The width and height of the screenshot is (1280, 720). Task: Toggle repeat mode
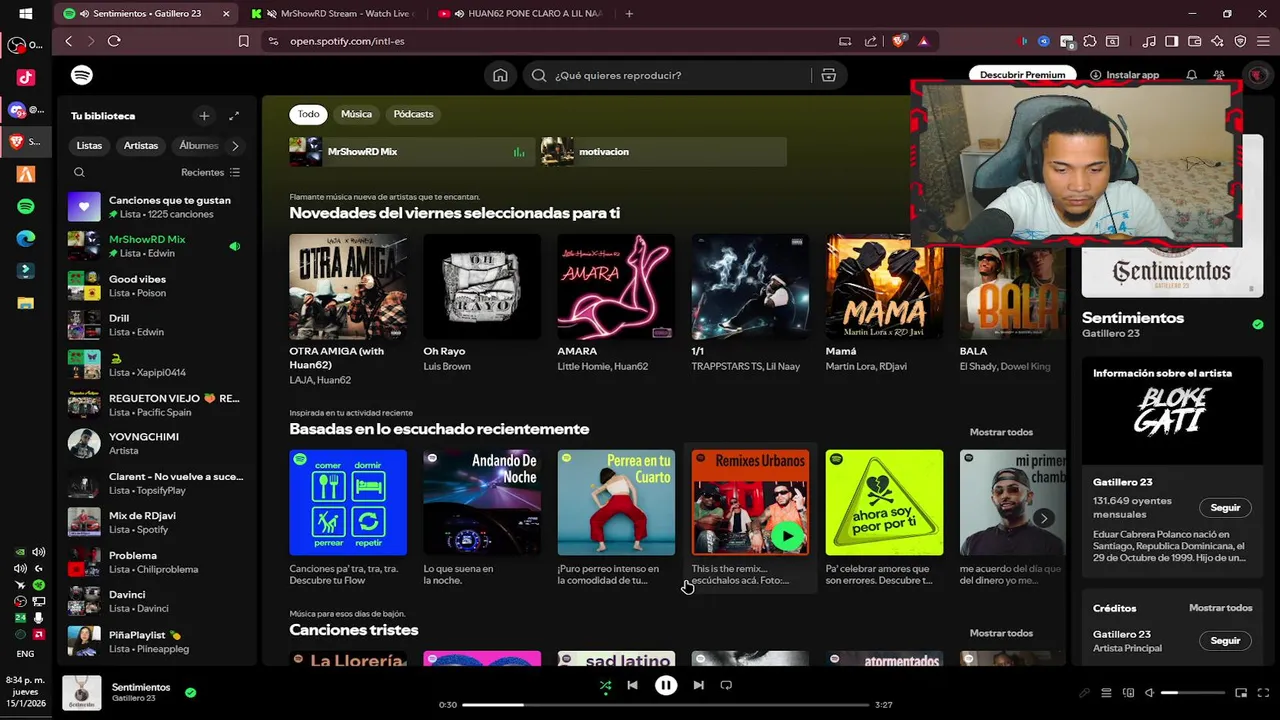[x=726, y=685]
